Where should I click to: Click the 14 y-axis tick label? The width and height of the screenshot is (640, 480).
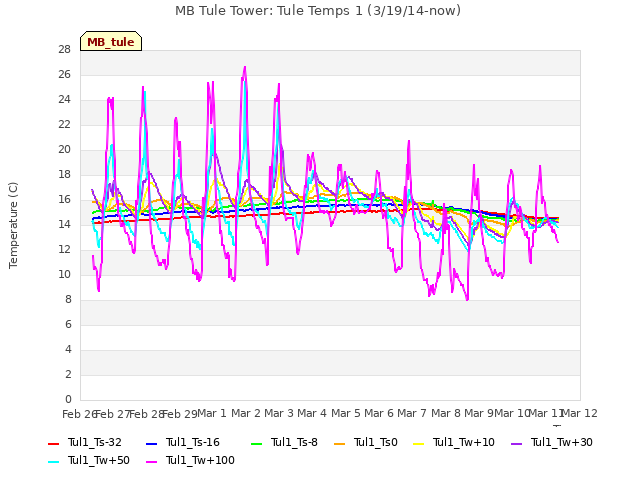click(x=64, y=224)
